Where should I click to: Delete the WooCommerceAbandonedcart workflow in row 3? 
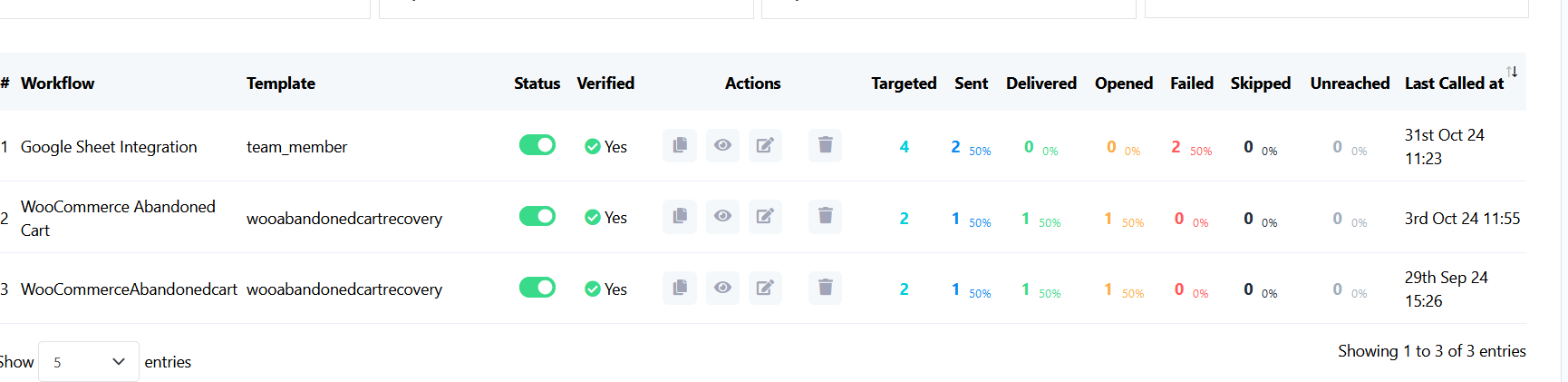[825, 288]
